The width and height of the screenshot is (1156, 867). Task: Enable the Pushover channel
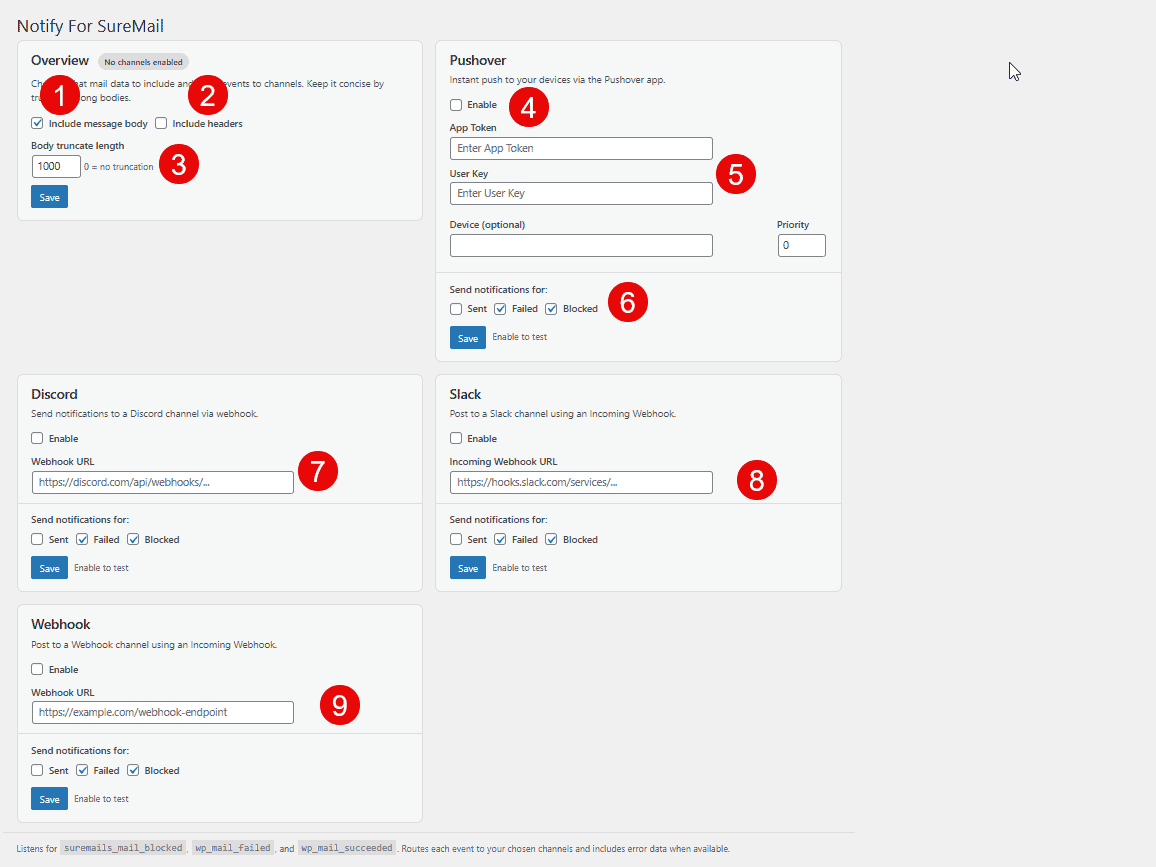(x=456, y=105)
